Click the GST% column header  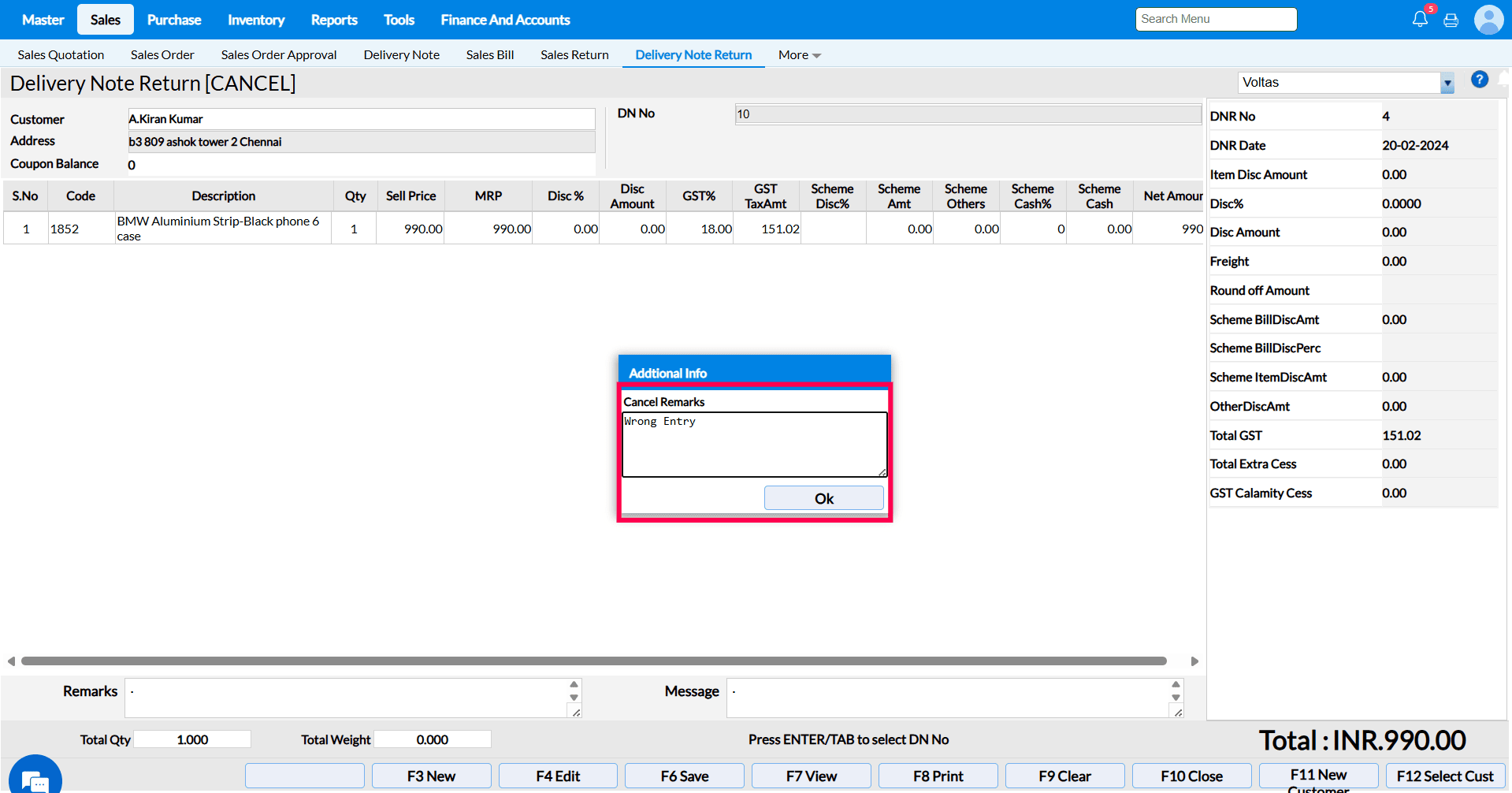coord(699,196)
